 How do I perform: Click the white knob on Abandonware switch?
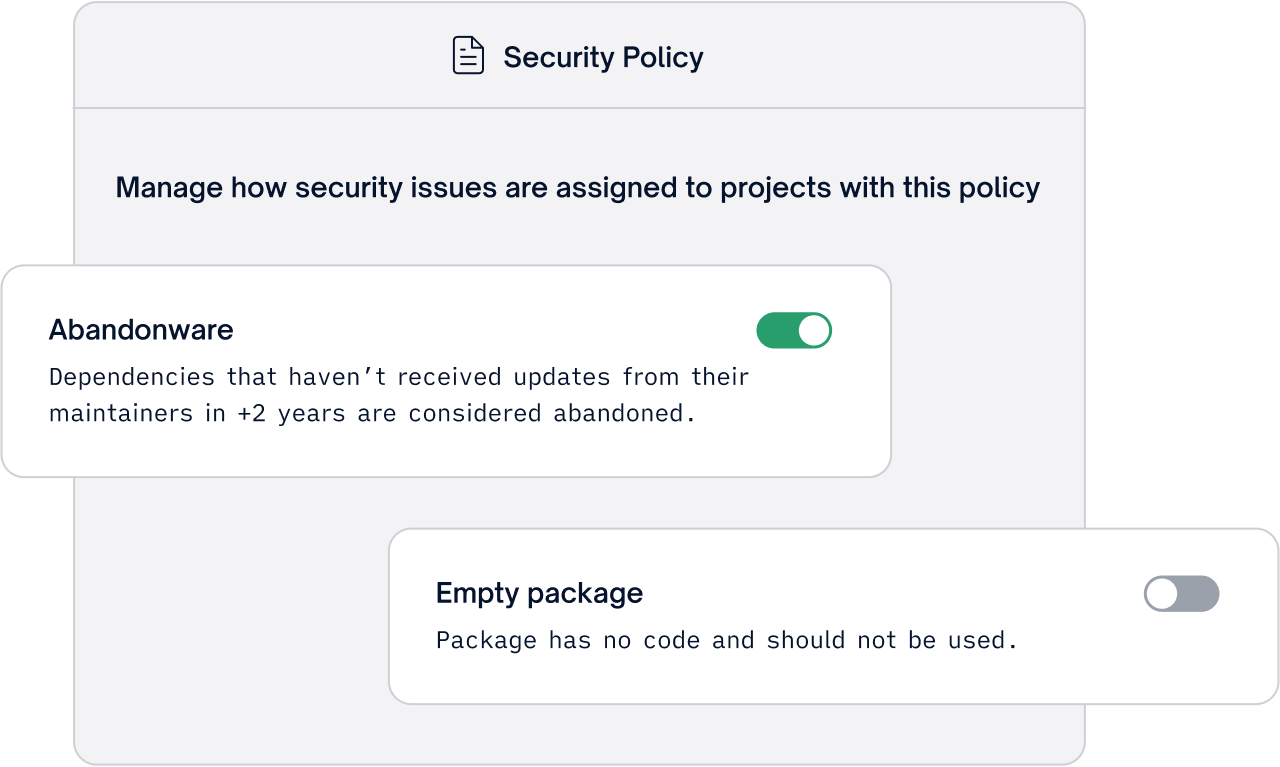pyautogui.click(x=814, y=330)
